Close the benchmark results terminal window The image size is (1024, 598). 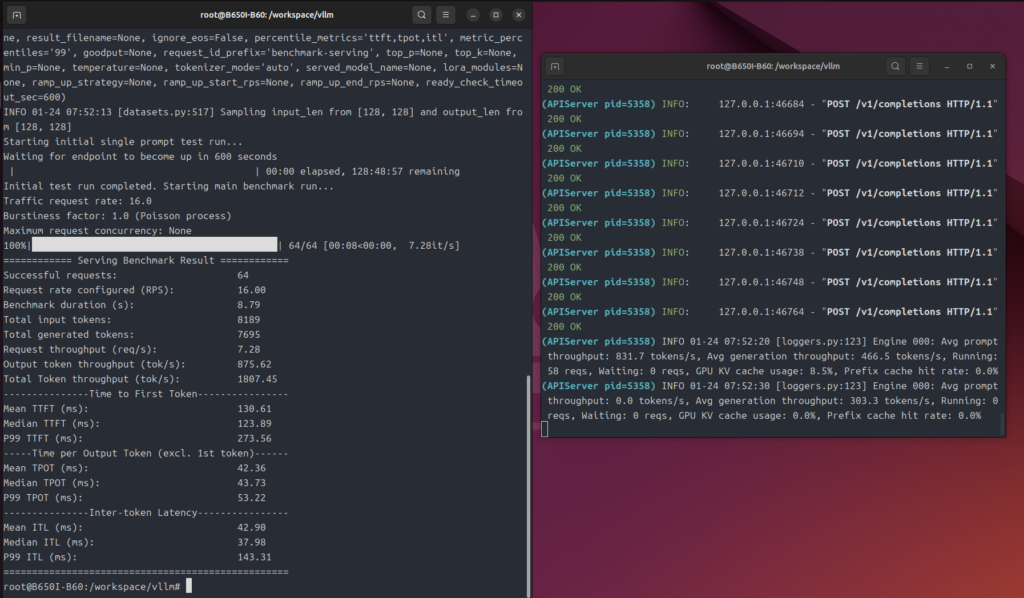520,15
